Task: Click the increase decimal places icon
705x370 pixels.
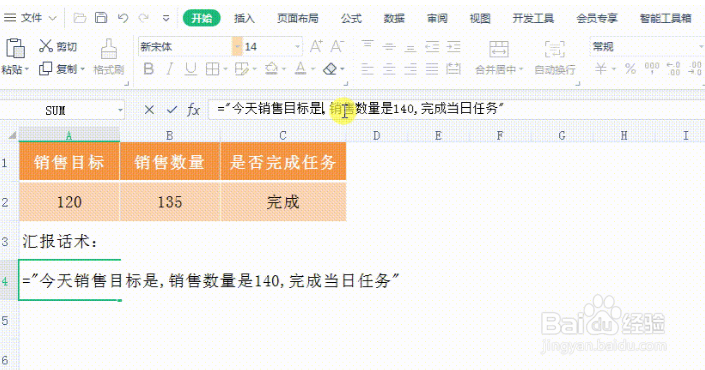Action: (673, 68)
